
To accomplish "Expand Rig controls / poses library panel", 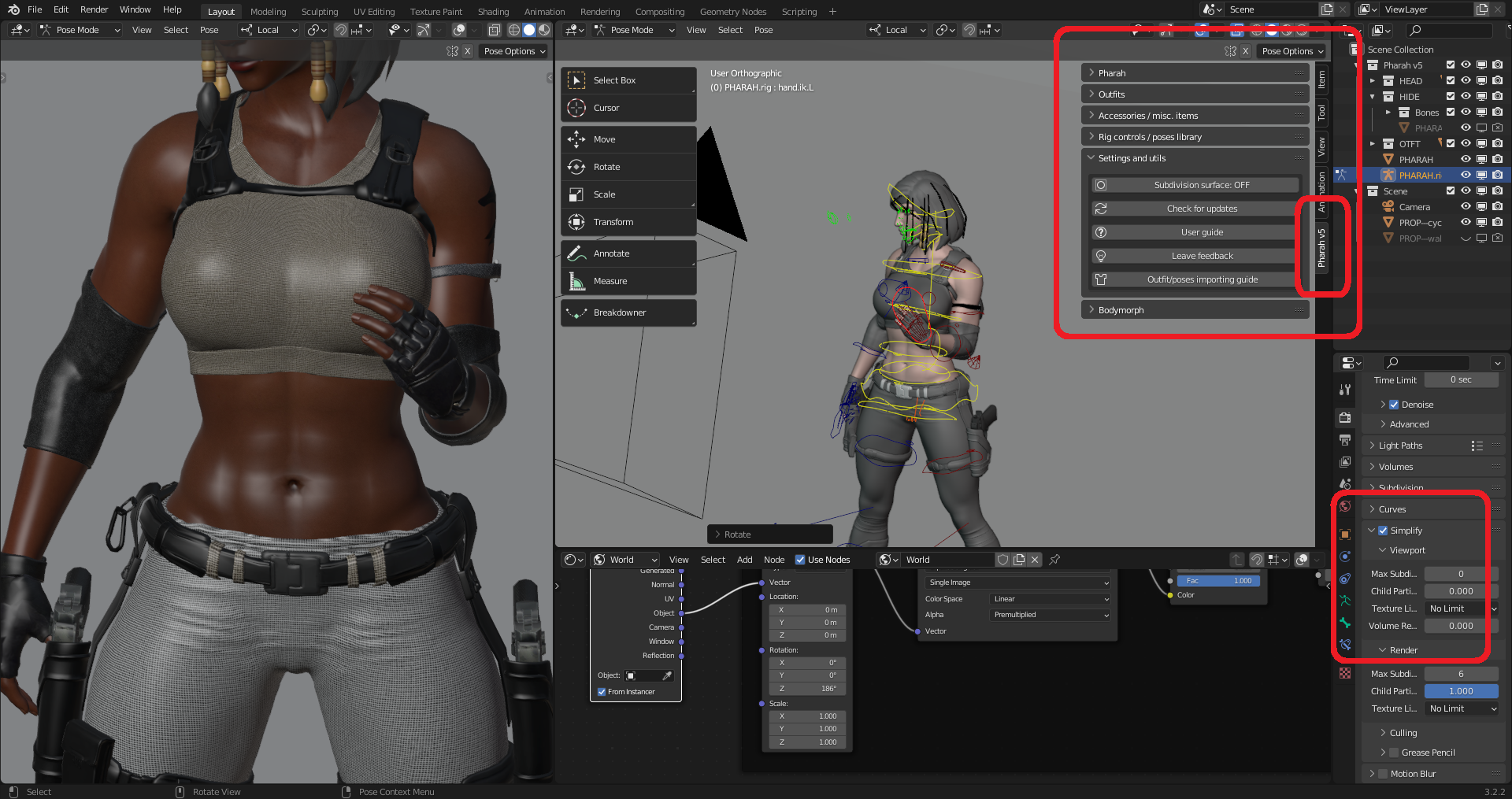I will click(1195, 137).
